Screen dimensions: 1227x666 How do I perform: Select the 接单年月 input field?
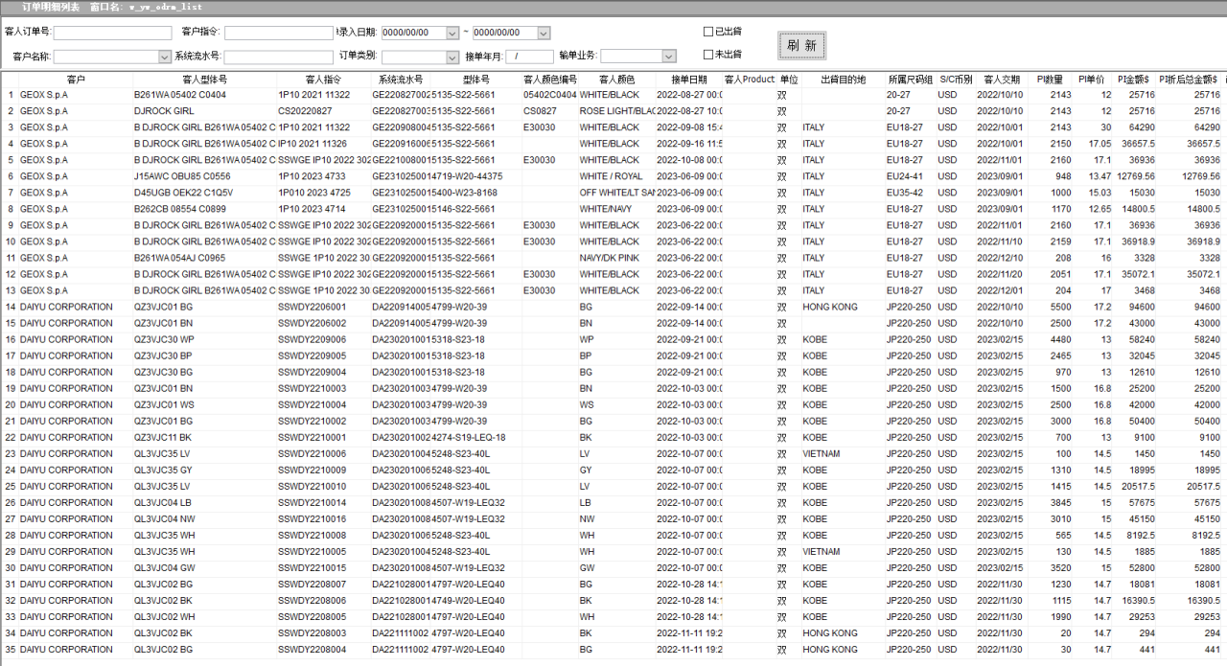point(529,57)
